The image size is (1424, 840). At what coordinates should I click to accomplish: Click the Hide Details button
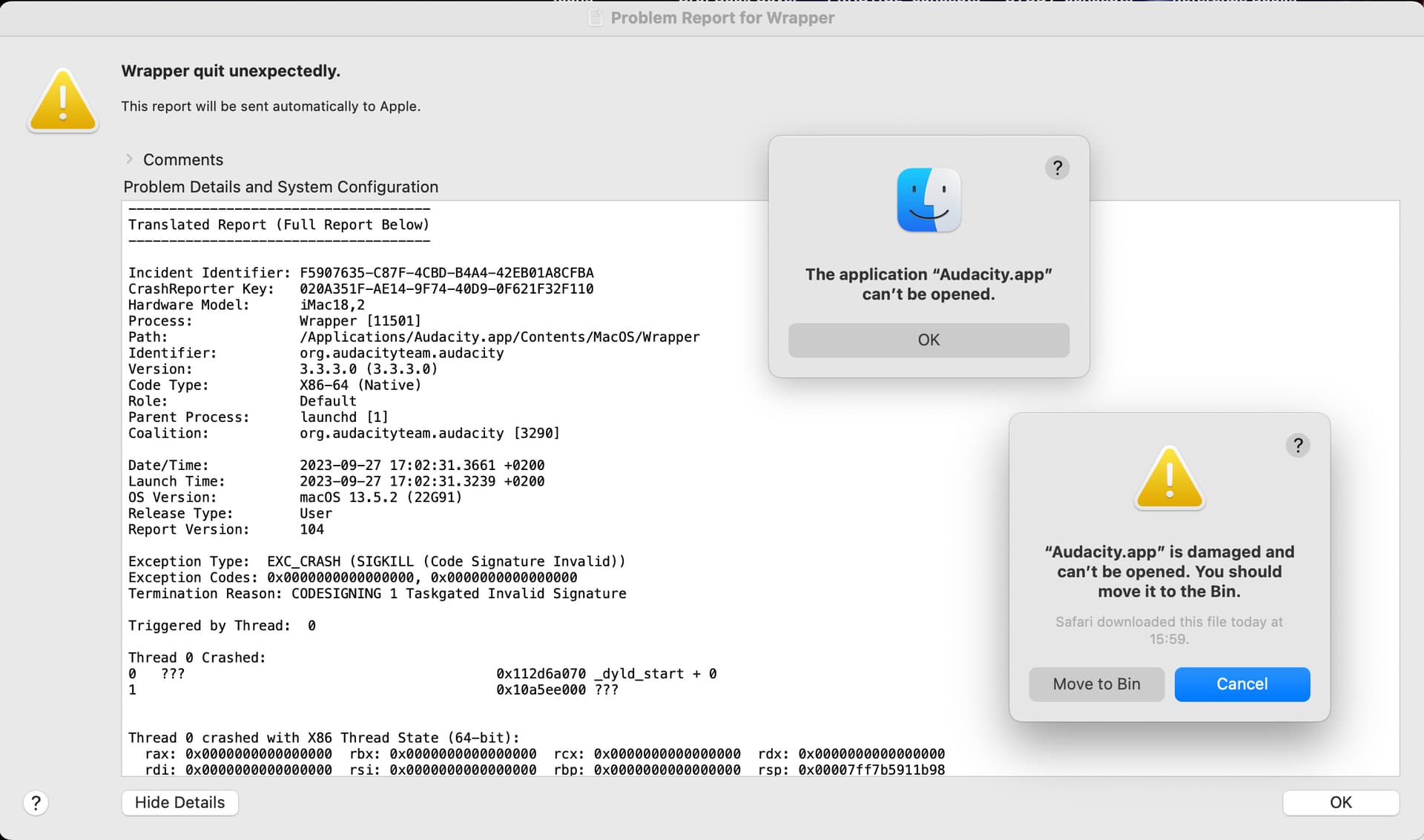179,802
